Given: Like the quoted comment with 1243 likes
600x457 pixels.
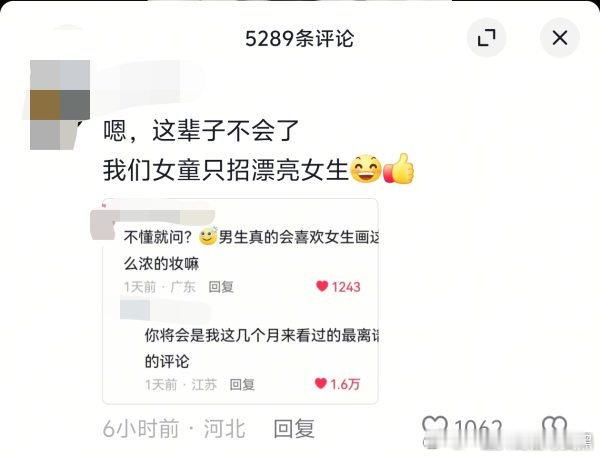Looking at the screenshot, I should (x=322, y=286).
